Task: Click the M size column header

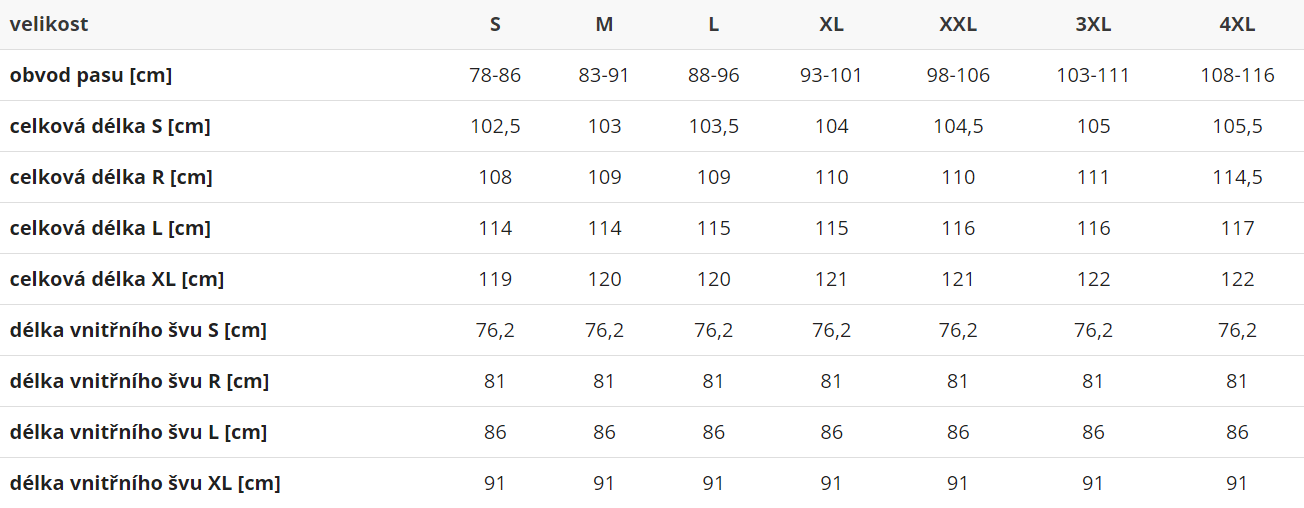Action: pos(604,24)
